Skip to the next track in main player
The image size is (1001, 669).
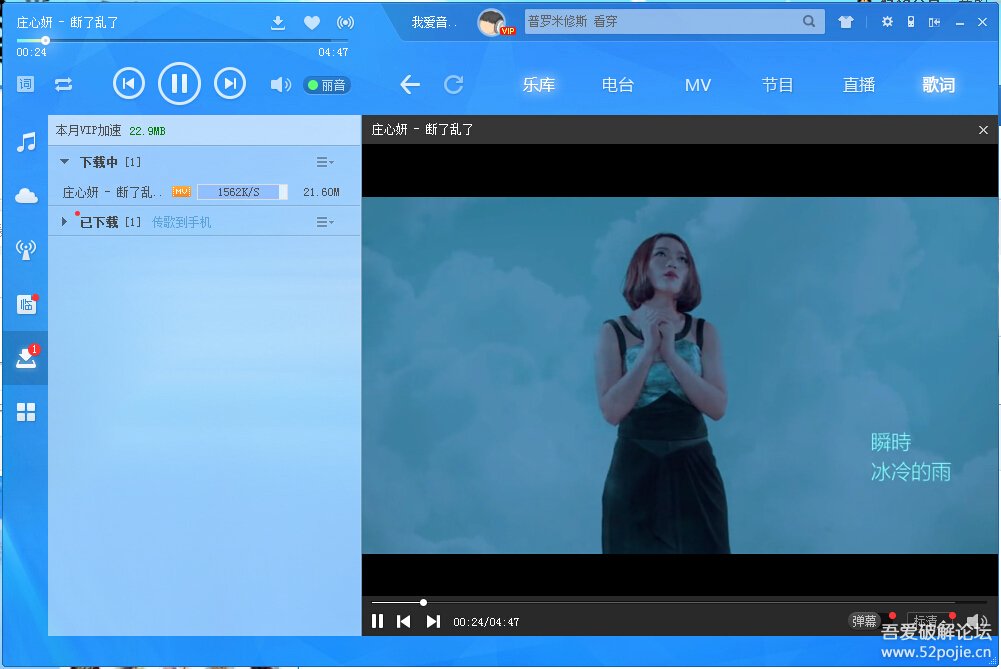pos(230,84)
